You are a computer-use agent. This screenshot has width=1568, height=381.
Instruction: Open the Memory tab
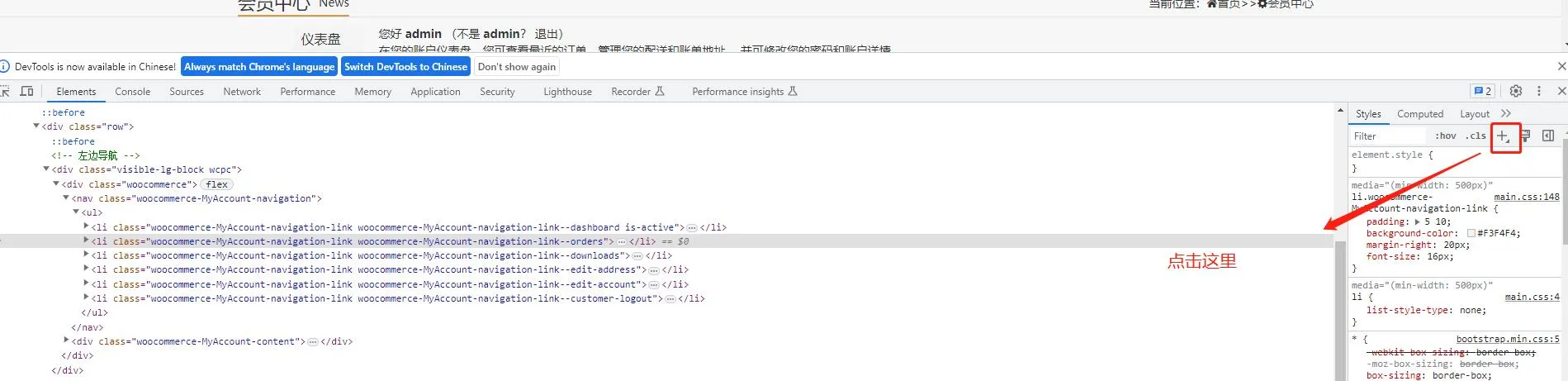click(373, 92)
